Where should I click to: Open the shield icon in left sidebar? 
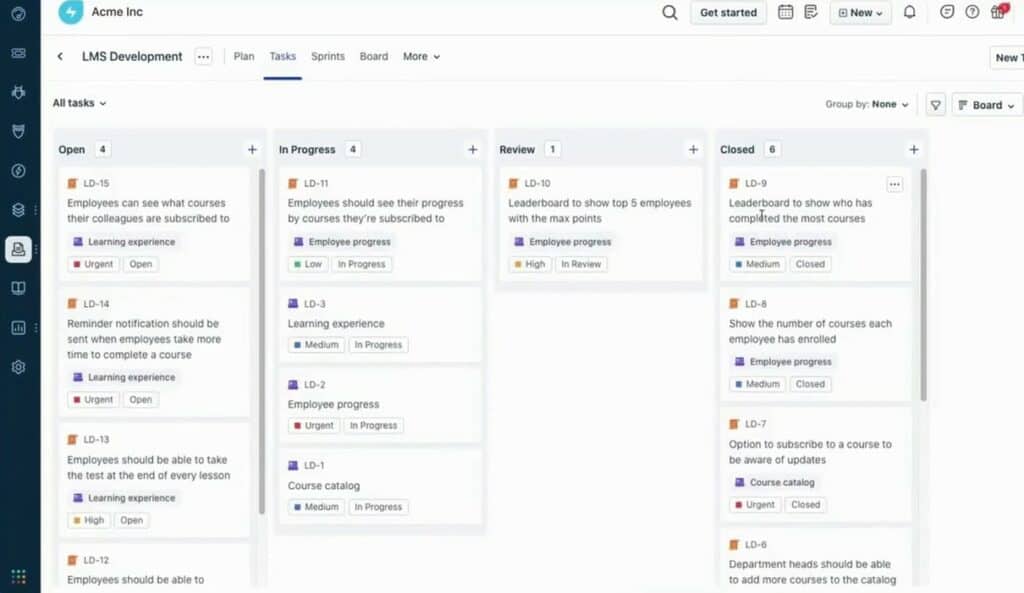click(x=18, y=131)
